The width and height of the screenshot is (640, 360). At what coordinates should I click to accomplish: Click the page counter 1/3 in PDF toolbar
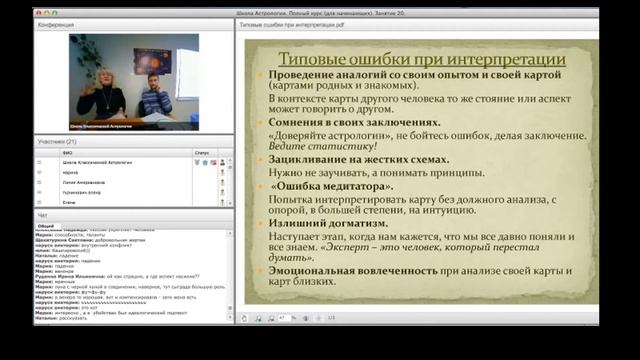[331, 318]
